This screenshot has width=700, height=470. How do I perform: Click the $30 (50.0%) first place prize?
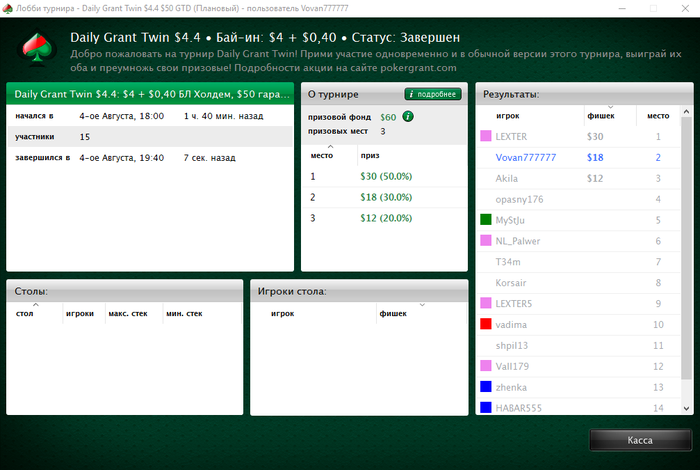386,176
